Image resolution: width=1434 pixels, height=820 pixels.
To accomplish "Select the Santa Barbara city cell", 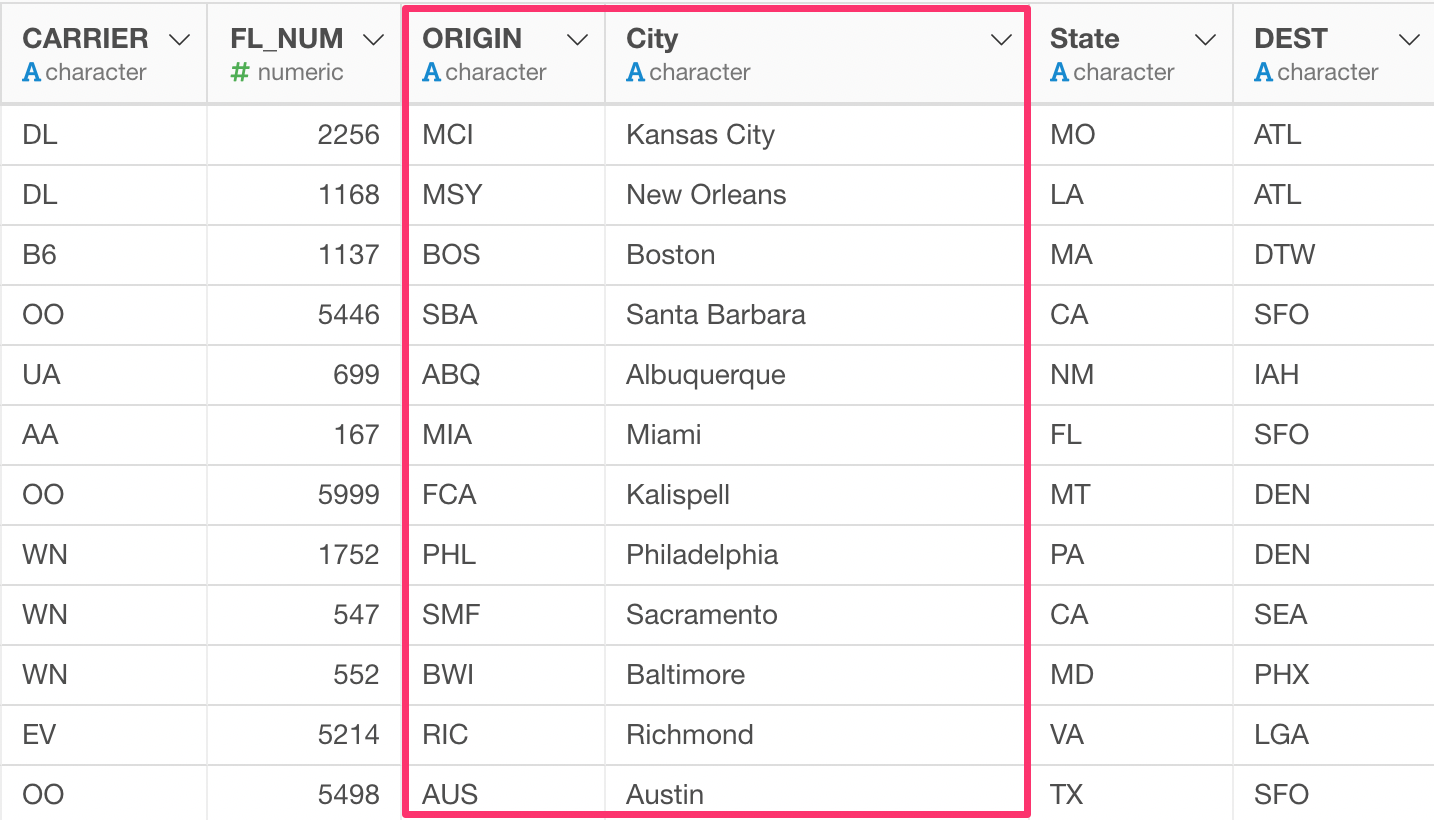I will pos(817,315).
